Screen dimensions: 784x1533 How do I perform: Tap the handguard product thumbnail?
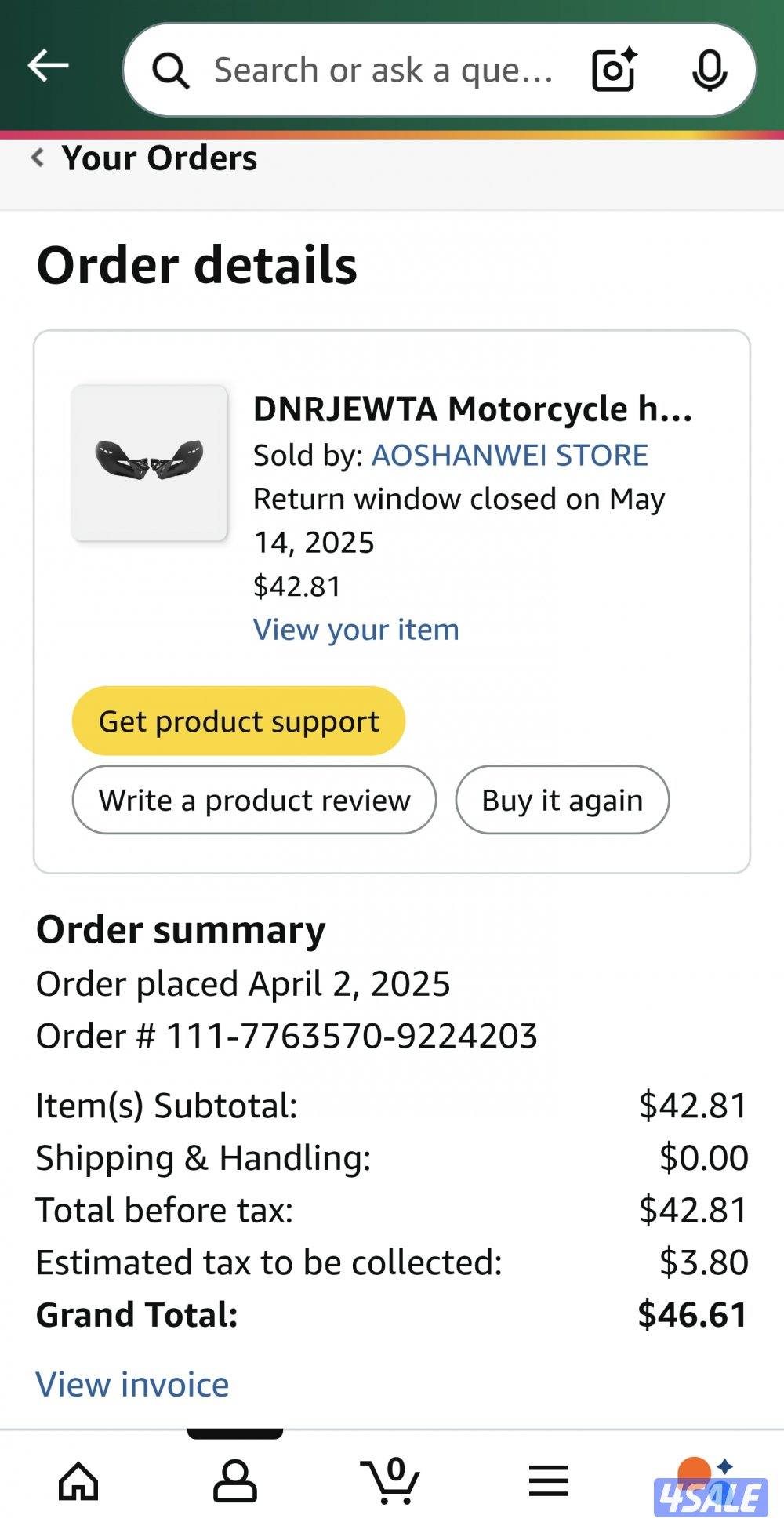point(149,463)
